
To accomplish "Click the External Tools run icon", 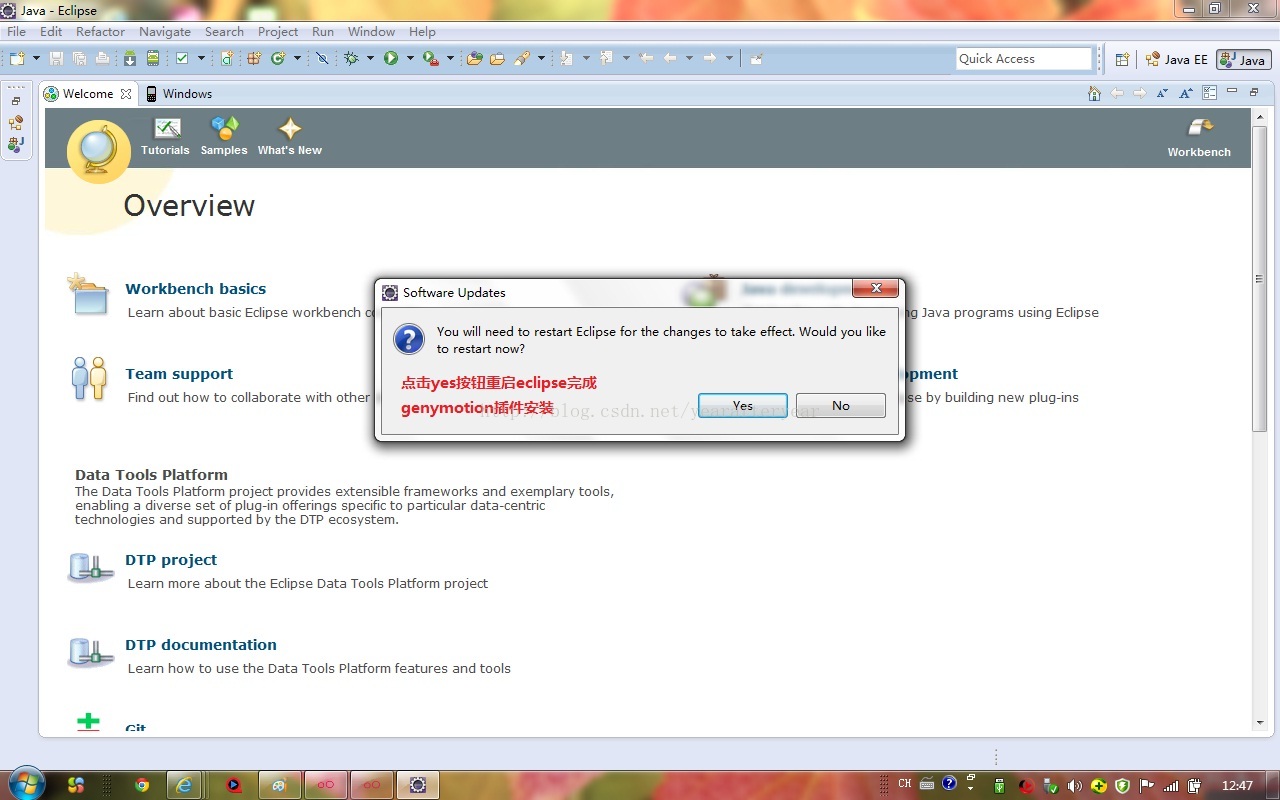I will coord(431,59).
